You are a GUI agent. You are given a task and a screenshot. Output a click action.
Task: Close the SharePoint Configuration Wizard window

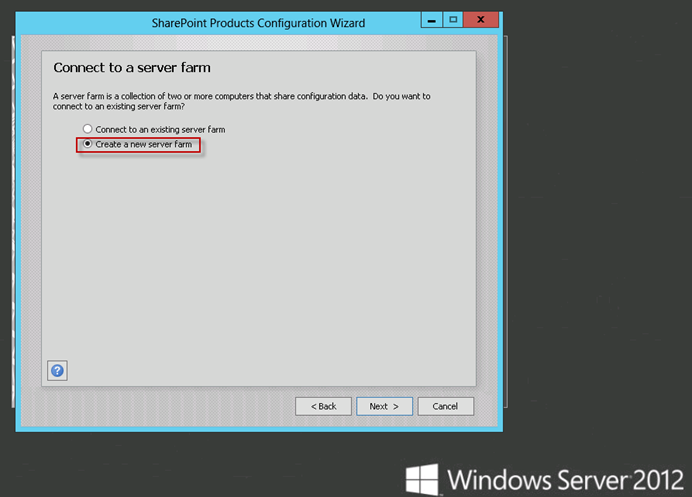point(481,20)
